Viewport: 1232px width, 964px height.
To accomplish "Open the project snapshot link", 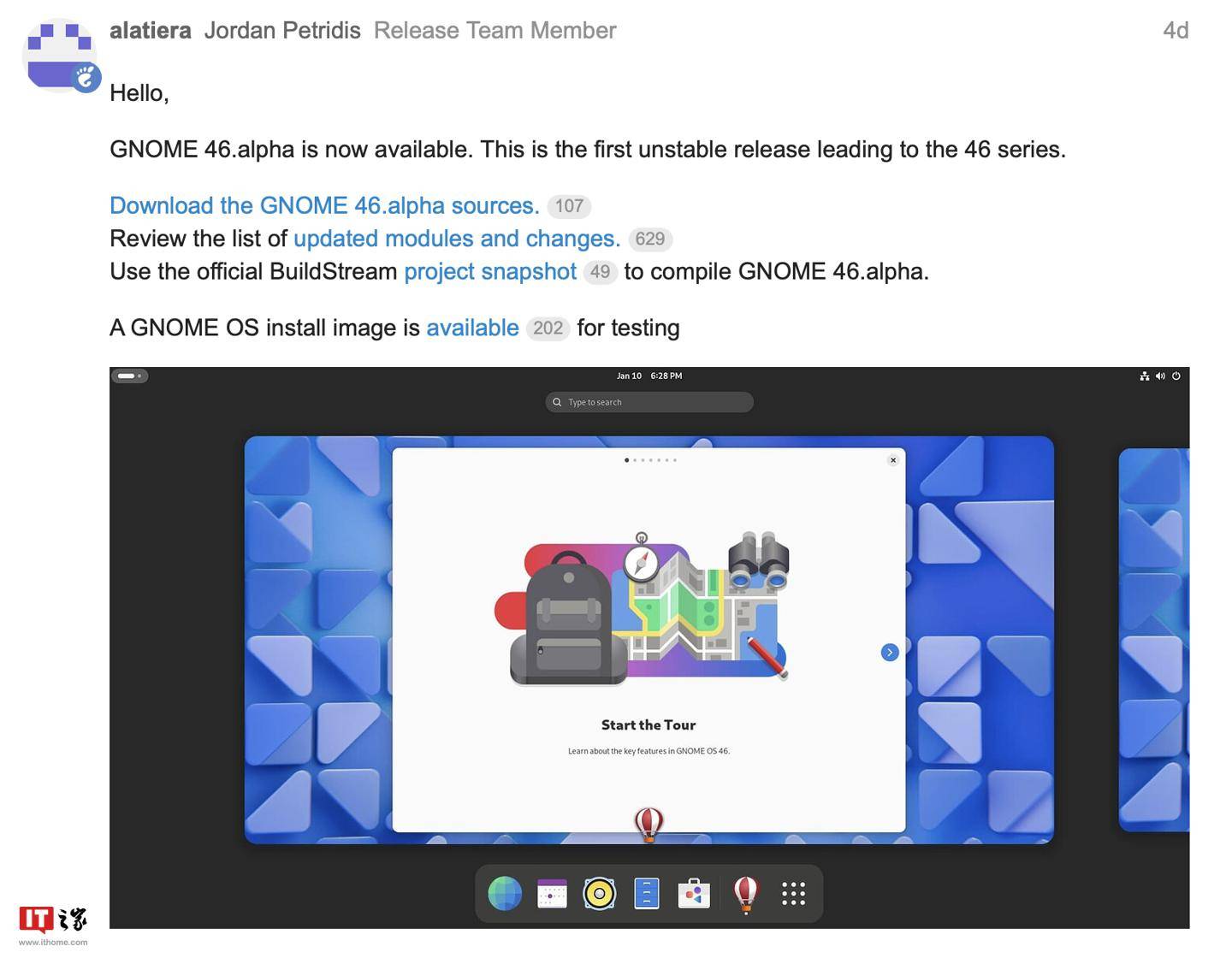I will pos(490,272).
